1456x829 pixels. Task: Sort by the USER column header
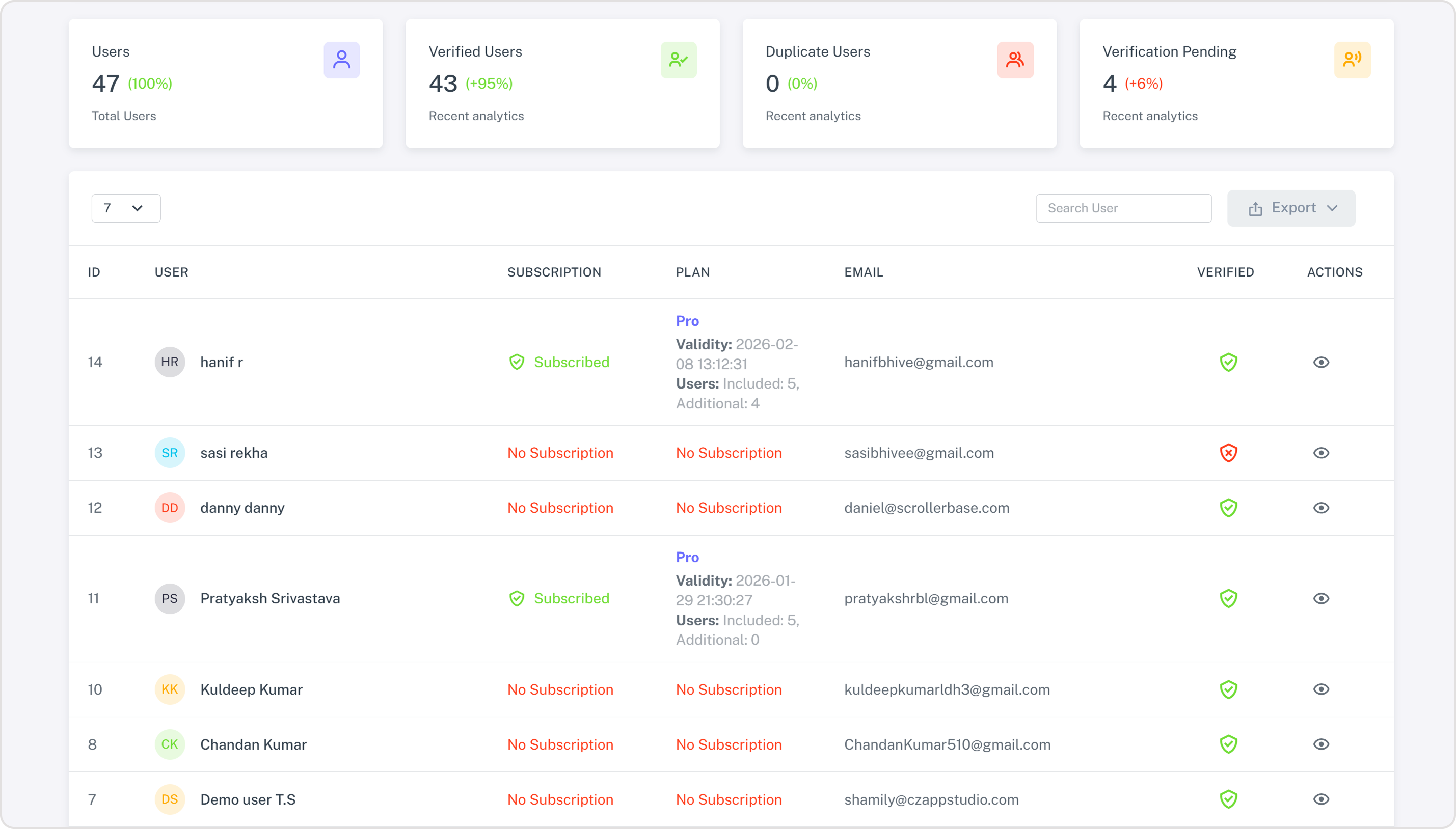pos(172,272)
